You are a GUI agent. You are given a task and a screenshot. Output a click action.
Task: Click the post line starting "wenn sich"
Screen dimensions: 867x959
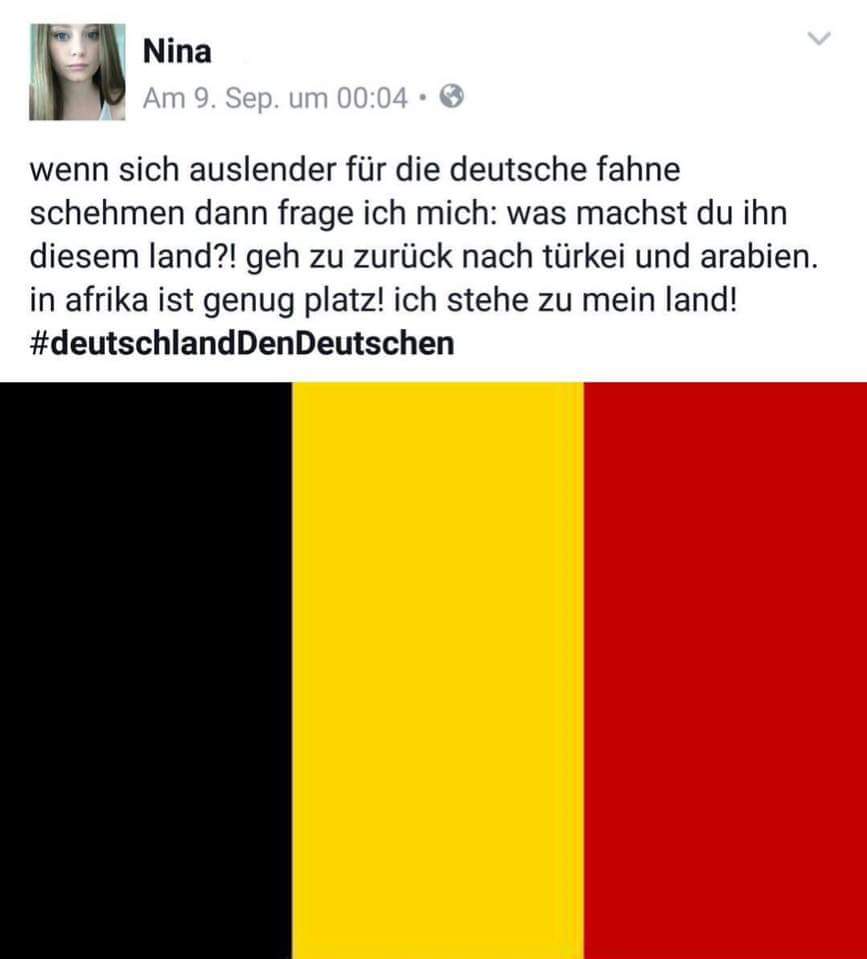tap(355, 170)
